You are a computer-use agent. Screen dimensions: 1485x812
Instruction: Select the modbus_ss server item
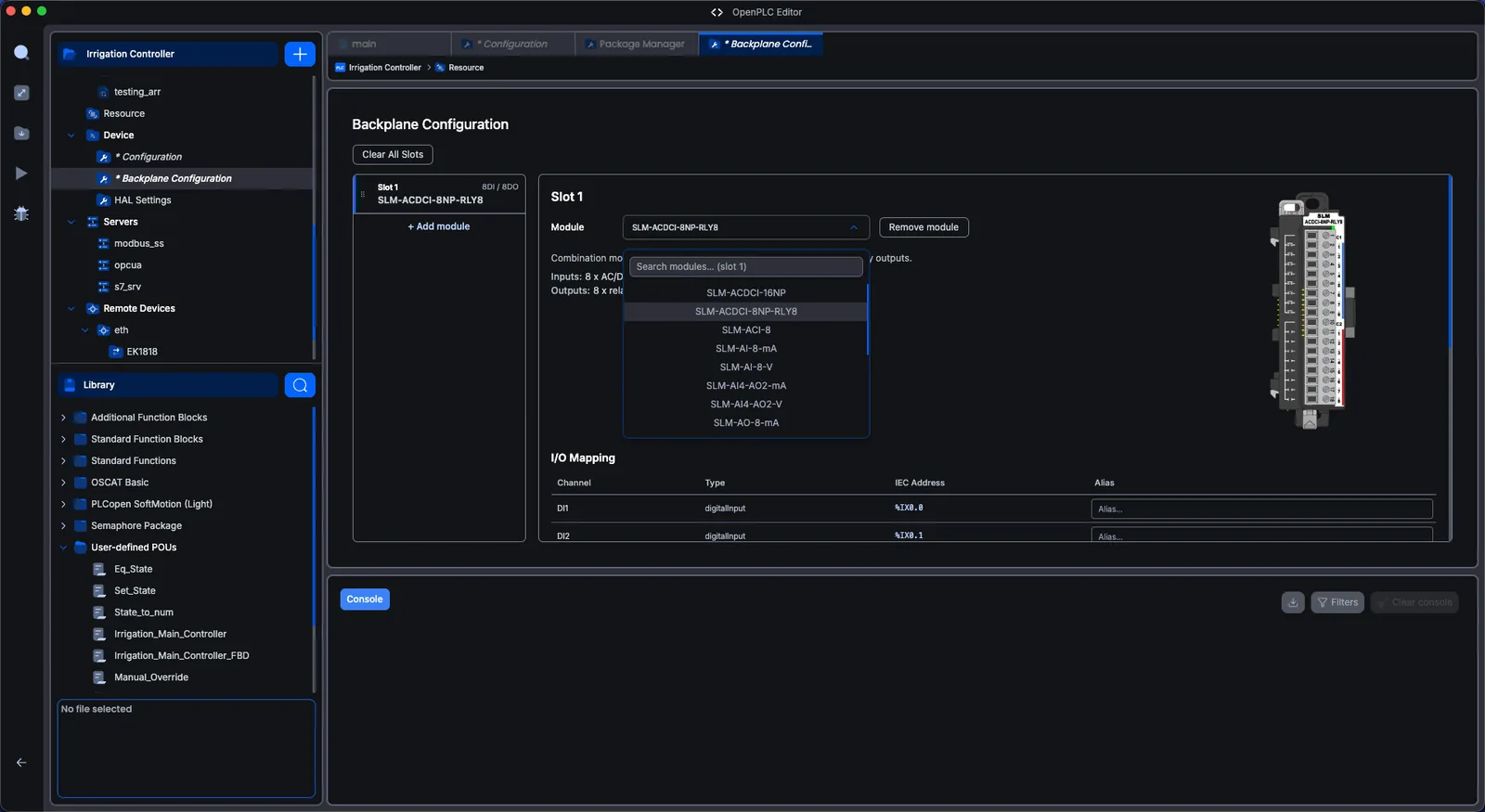click(x=138, y=244)
